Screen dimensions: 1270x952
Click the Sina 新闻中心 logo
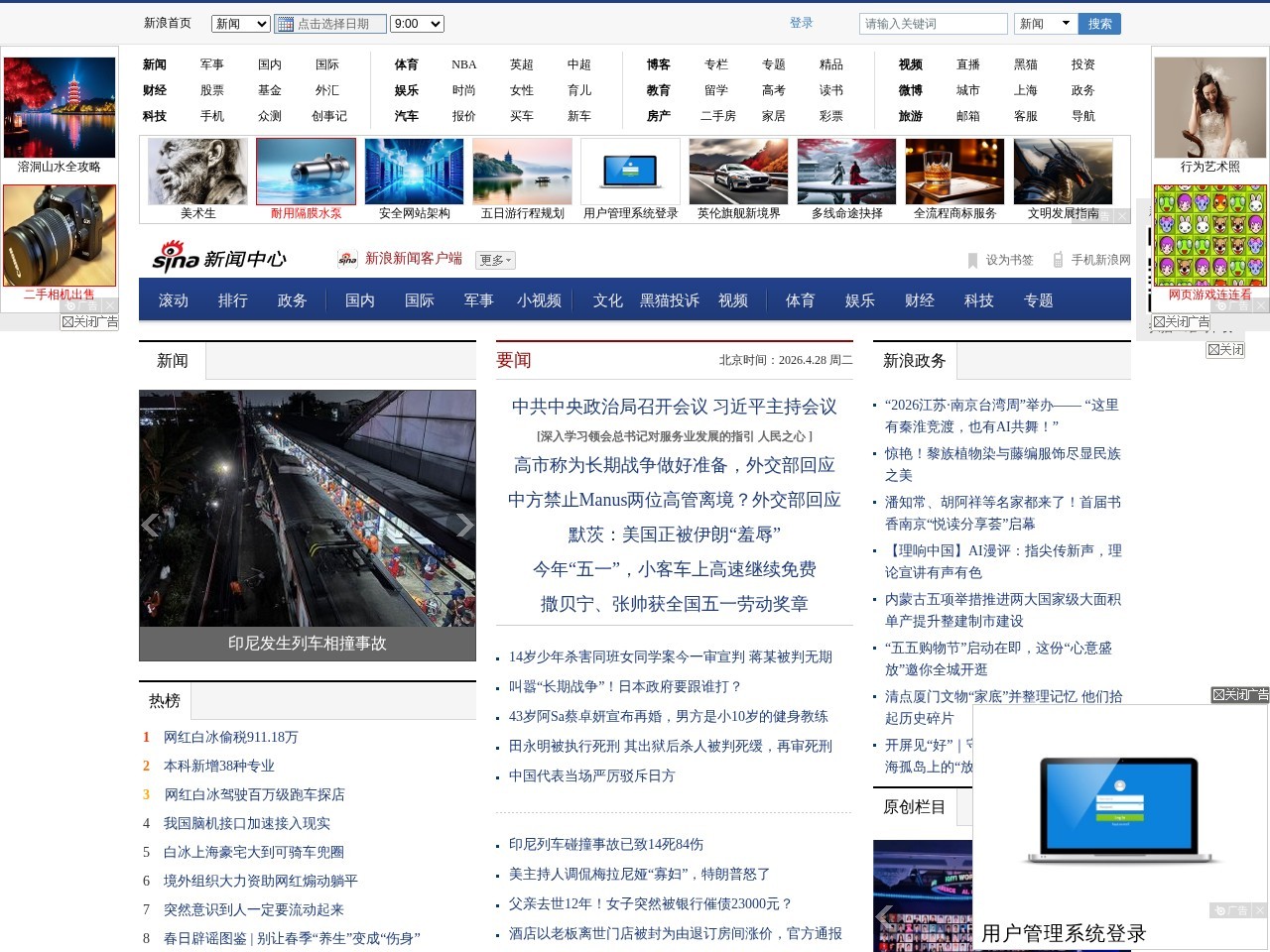218,257
